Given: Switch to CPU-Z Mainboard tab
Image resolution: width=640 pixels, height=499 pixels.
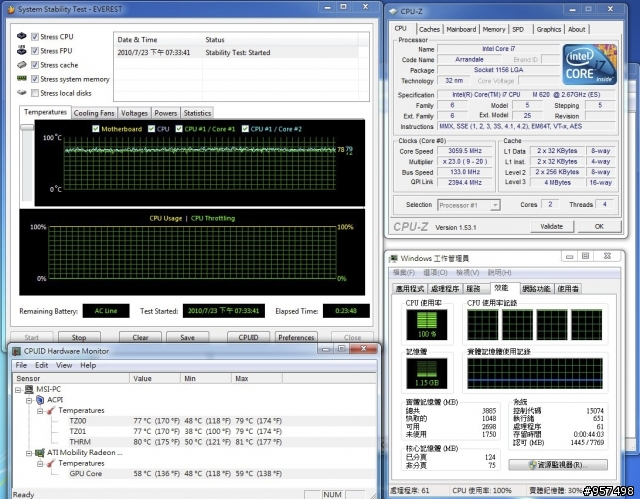Looking at the screenshot, I should tap(461, 29).
